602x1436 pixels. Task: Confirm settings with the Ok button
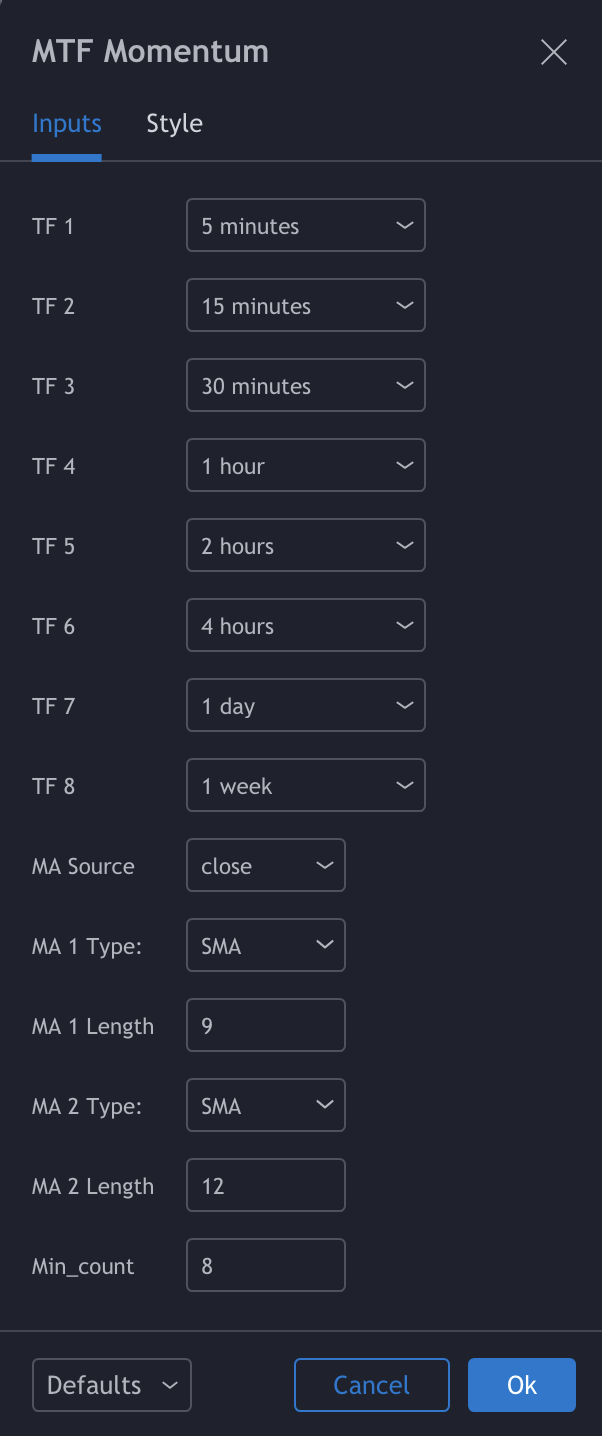click(x=521, y=1385)
